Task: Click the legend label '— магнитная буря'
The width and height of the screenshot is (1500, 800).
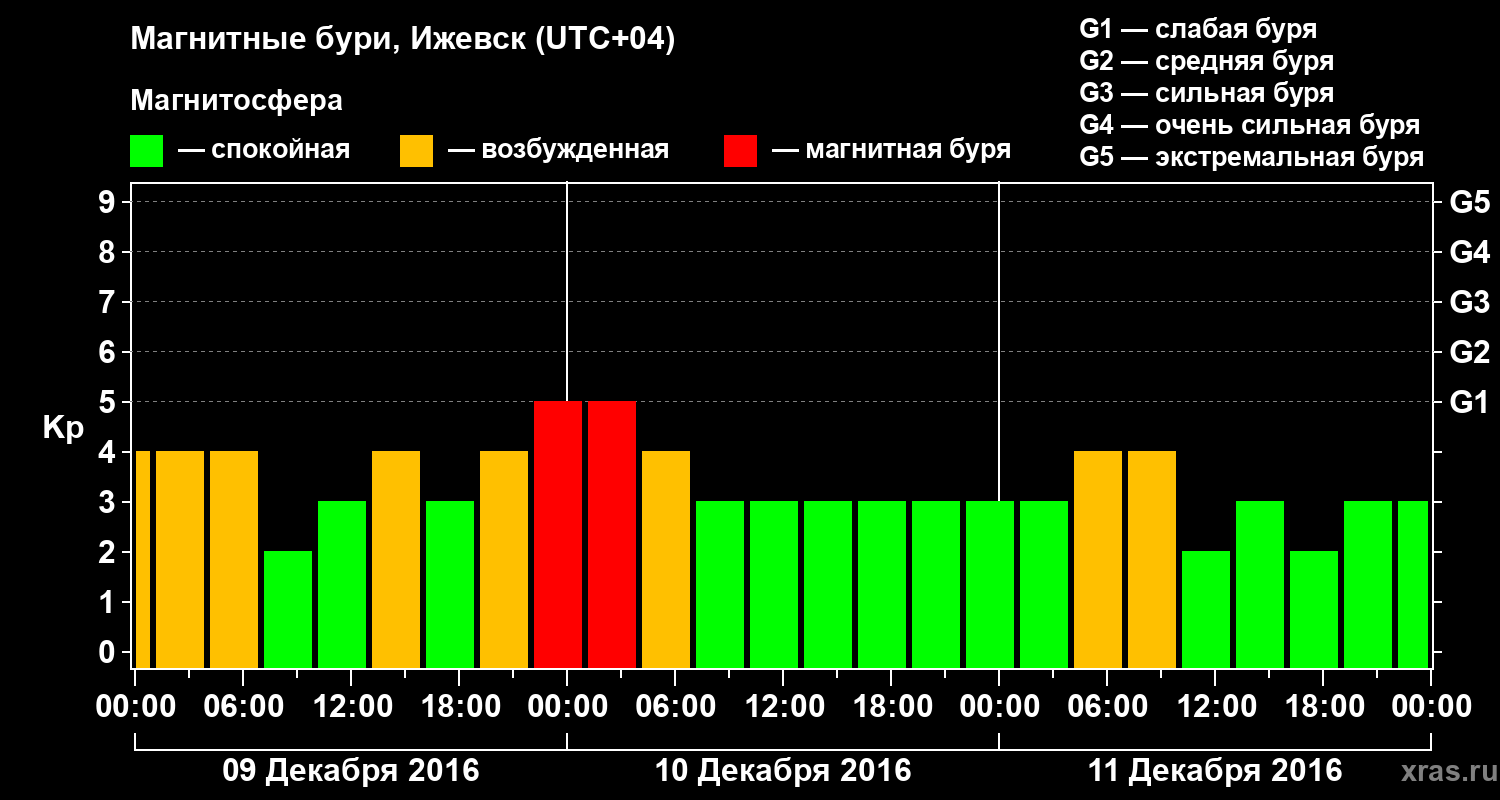Action: 891,150
